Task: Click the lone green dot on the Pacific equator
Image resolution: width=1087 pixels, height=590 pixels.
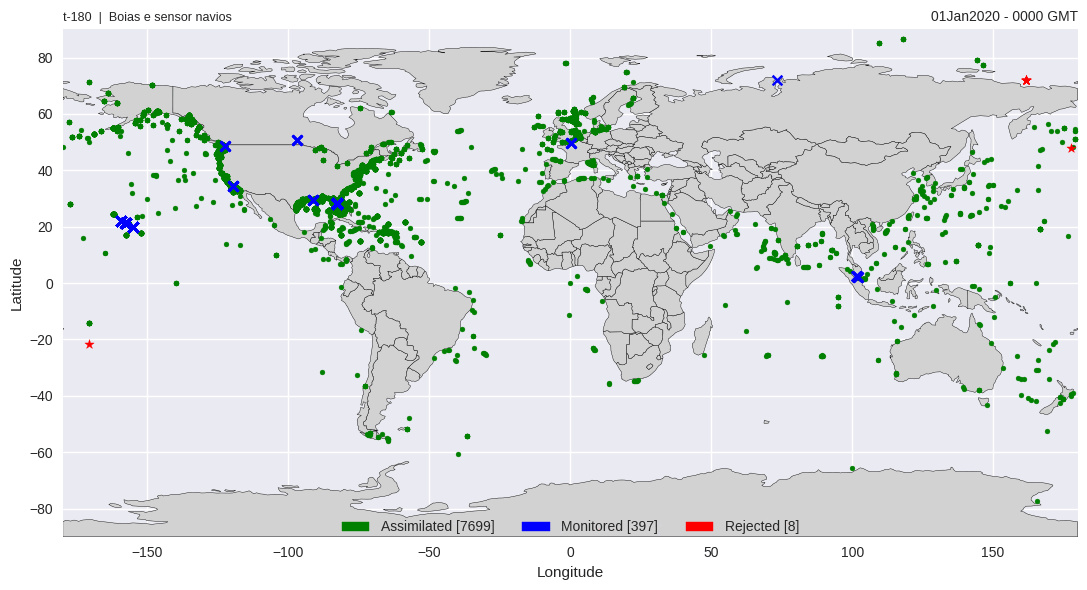Action: point(176,283)
